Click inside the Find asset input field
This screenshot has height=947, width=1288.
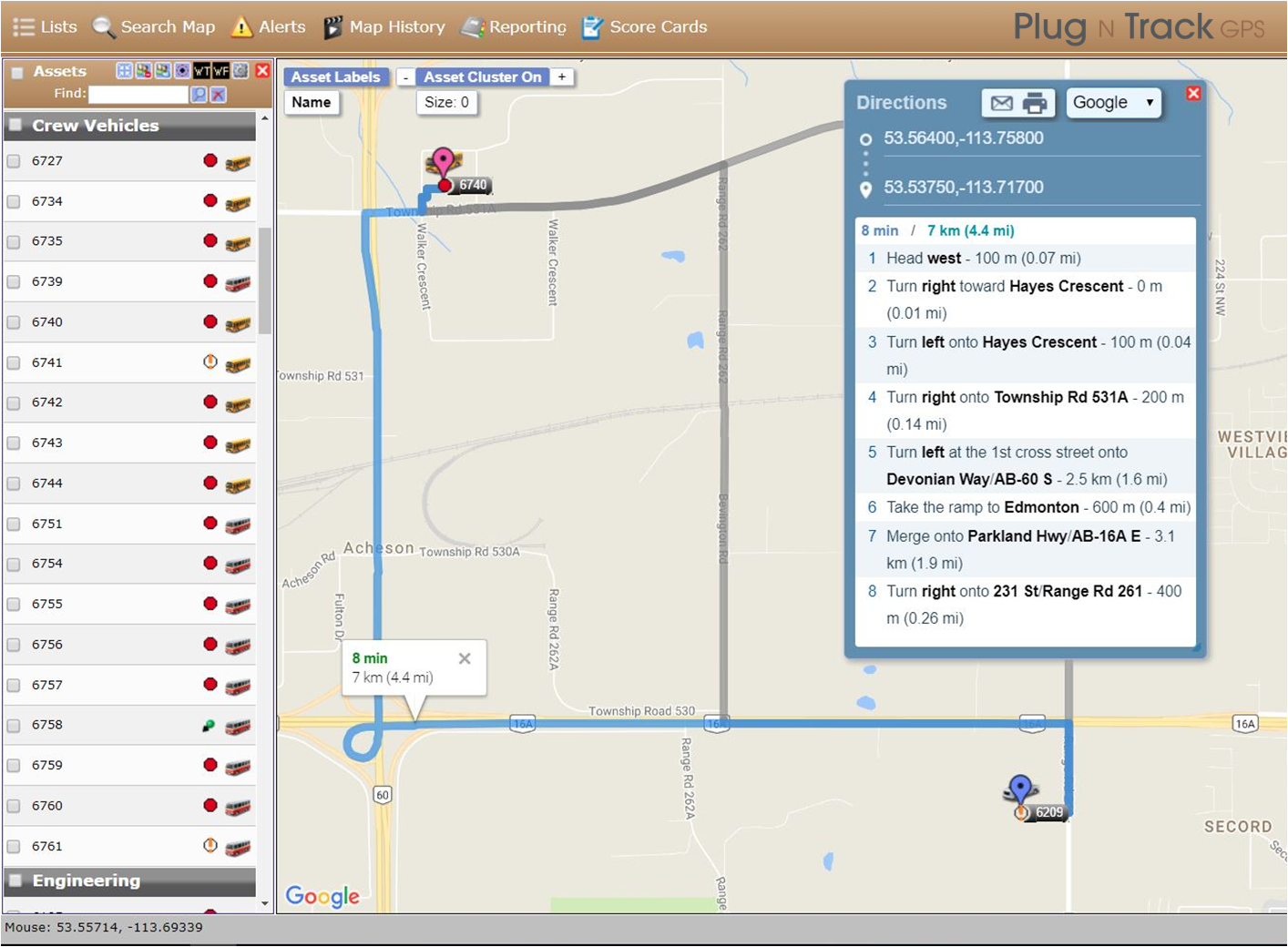(x=138, y=94)
